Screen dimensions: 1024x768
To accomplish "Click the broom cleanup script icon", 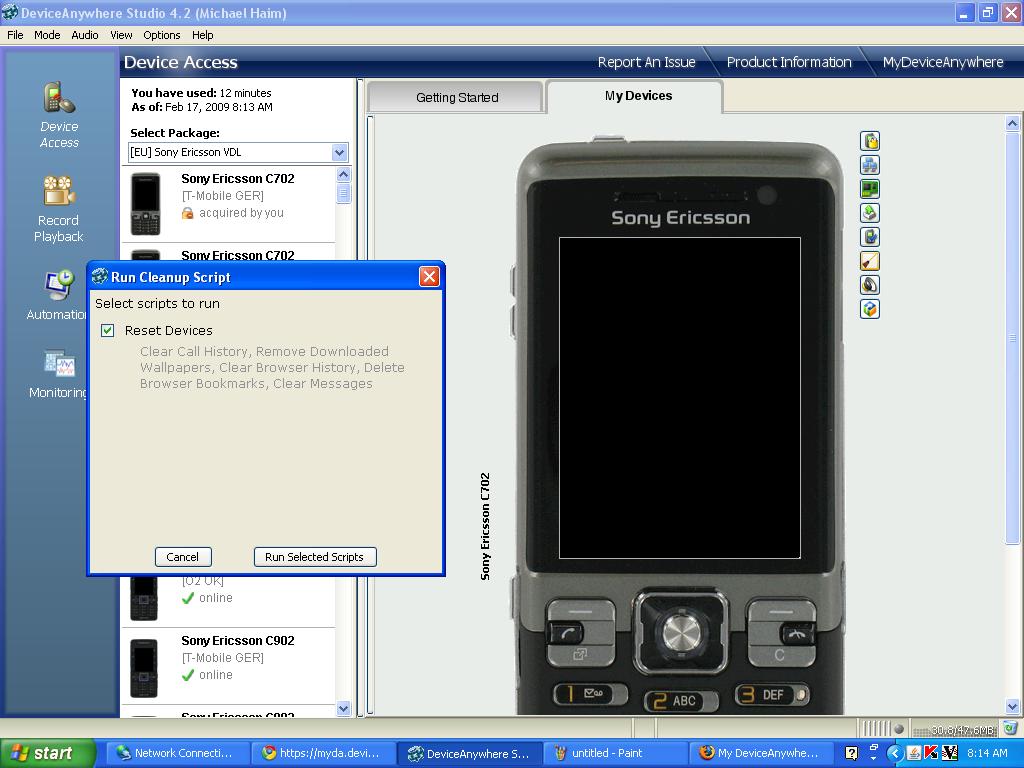I will [870, 261].
